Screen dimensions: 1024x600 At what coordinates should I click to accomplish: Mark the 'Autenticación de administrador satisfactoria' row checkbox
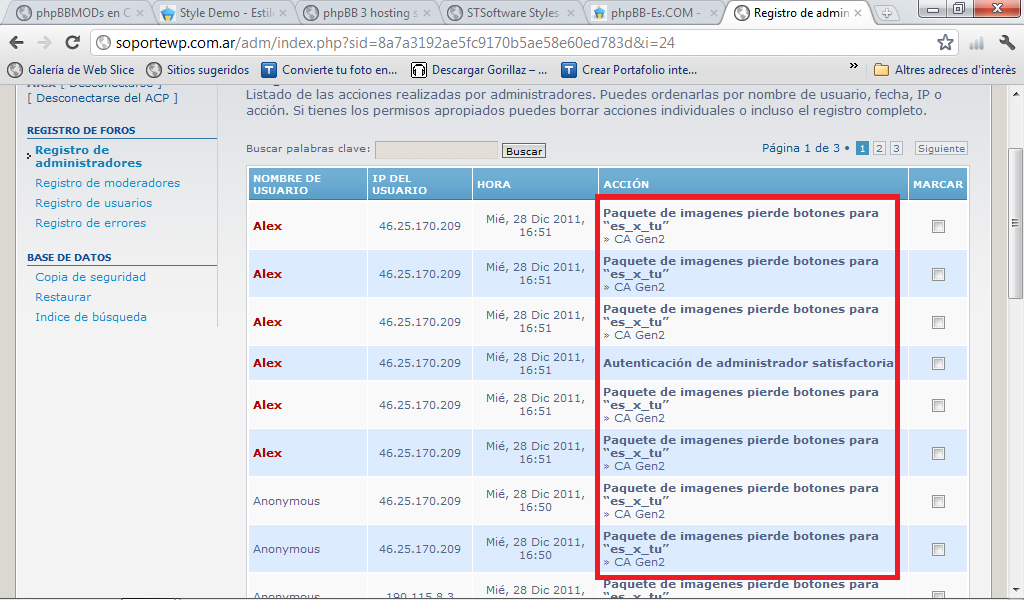pyautogui.click(x=938, y=364)
